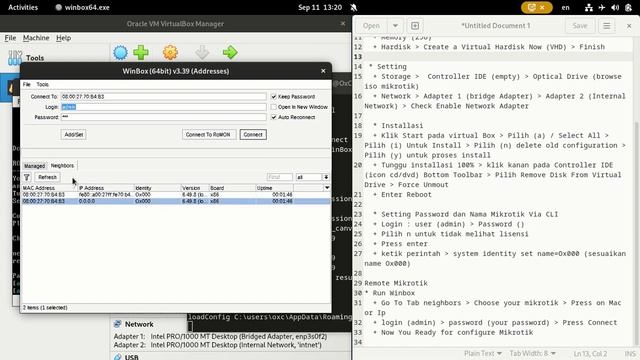Enable Open In New Window checkbox
The image size is (640, 360).
pos(274,107)
